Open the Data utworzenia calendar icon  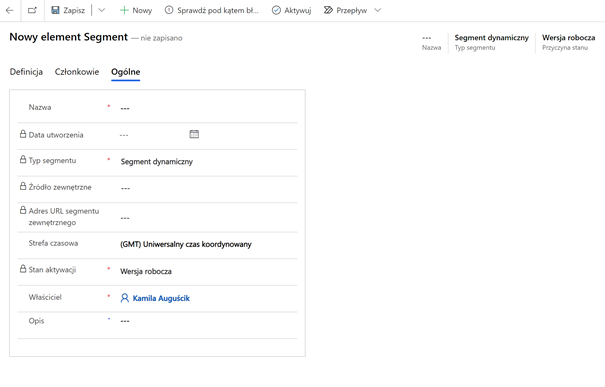tap(194, 134)
